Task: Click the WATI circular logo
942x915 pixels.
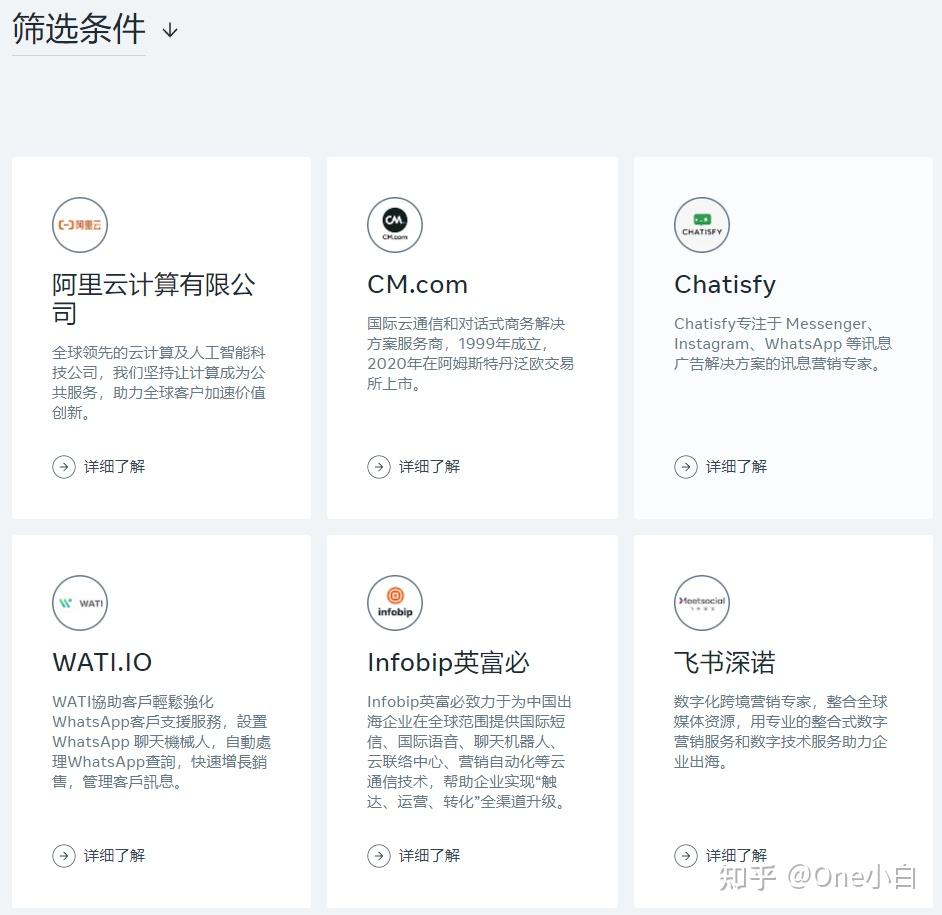Action: 80,603
